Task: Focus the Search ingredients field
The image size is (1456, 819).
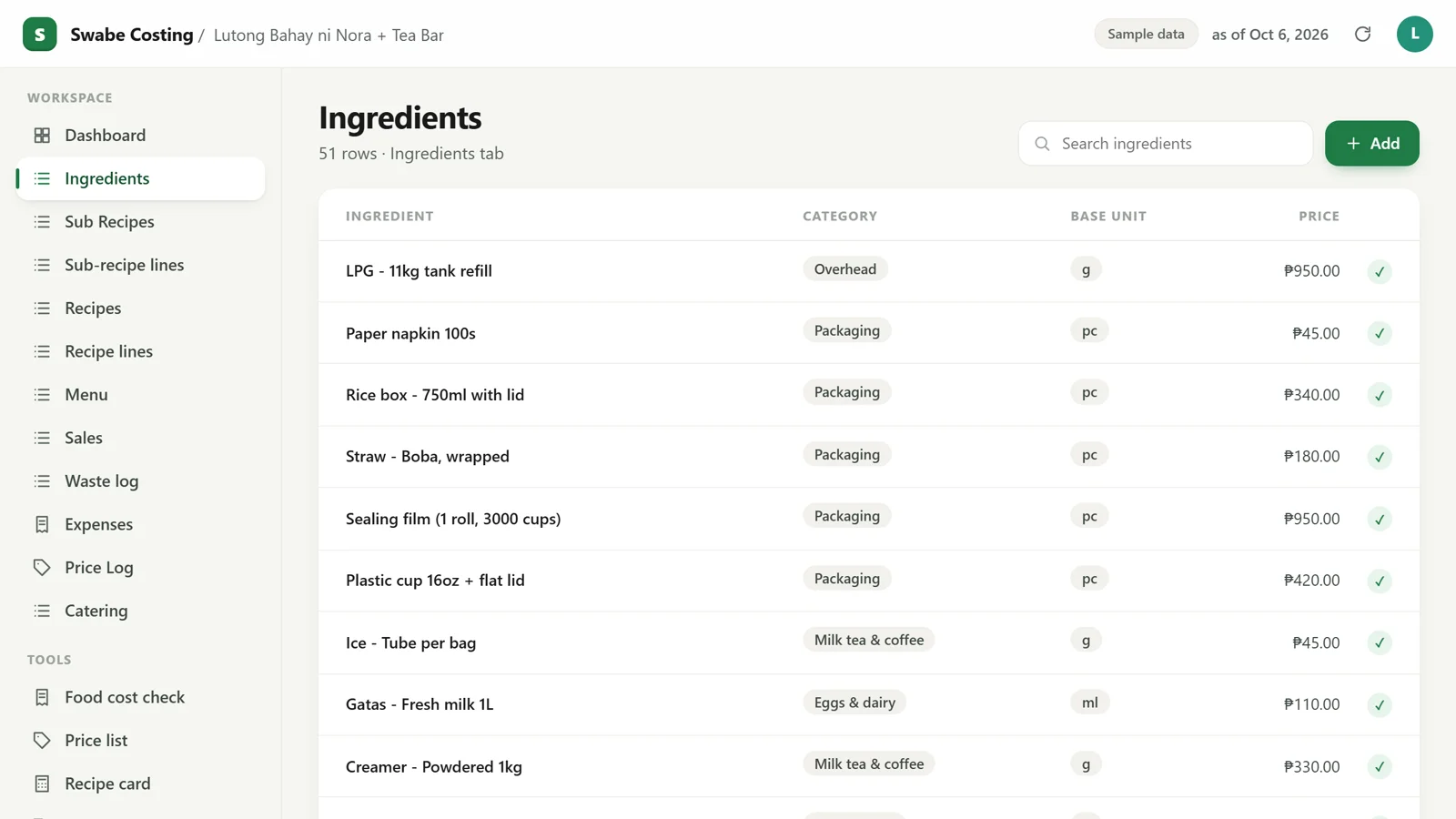Action: 1165,144
